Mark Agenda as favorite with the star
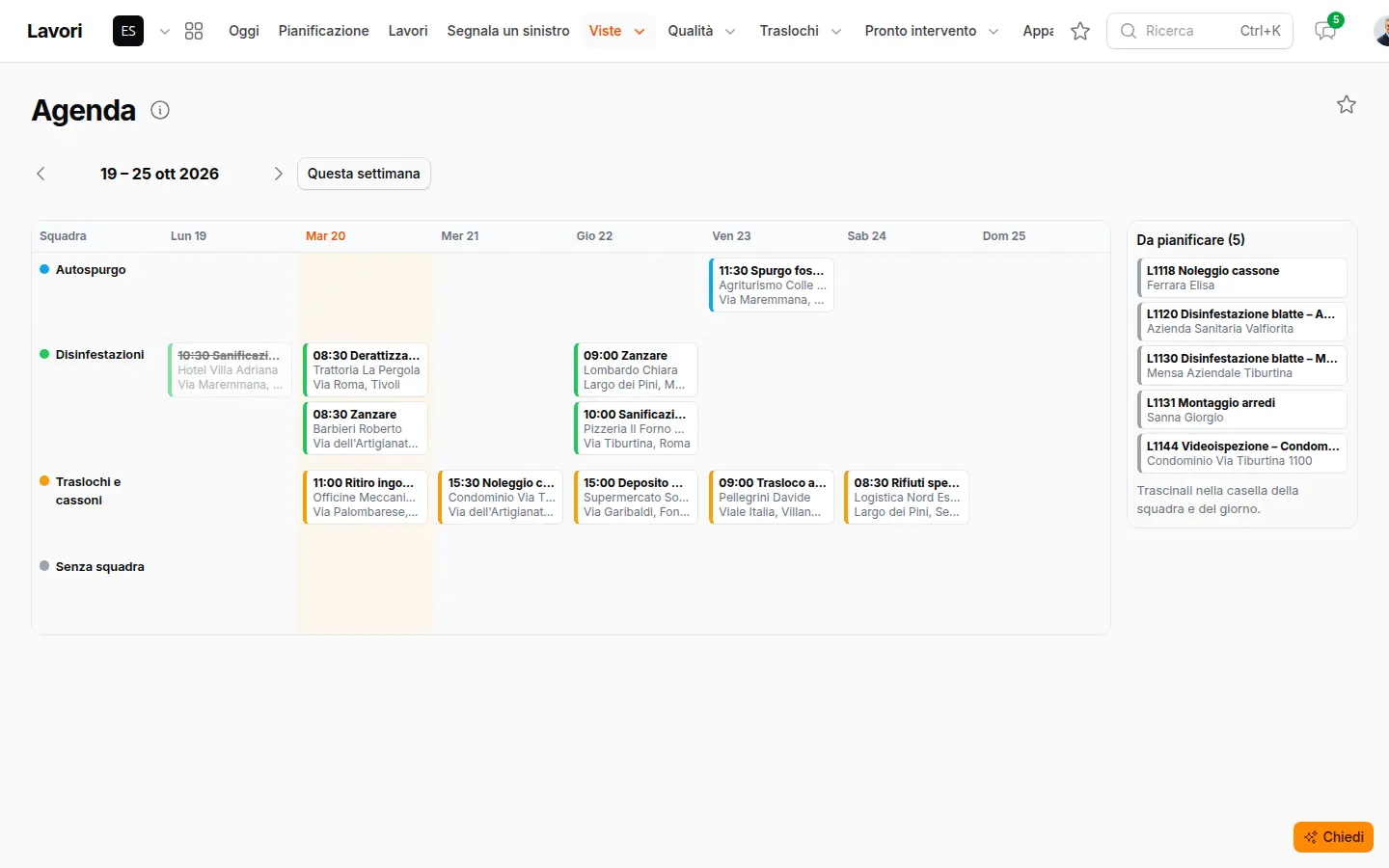This screenshot has width=1389, height=868. pyautogui.click(x=1347, y=104)
